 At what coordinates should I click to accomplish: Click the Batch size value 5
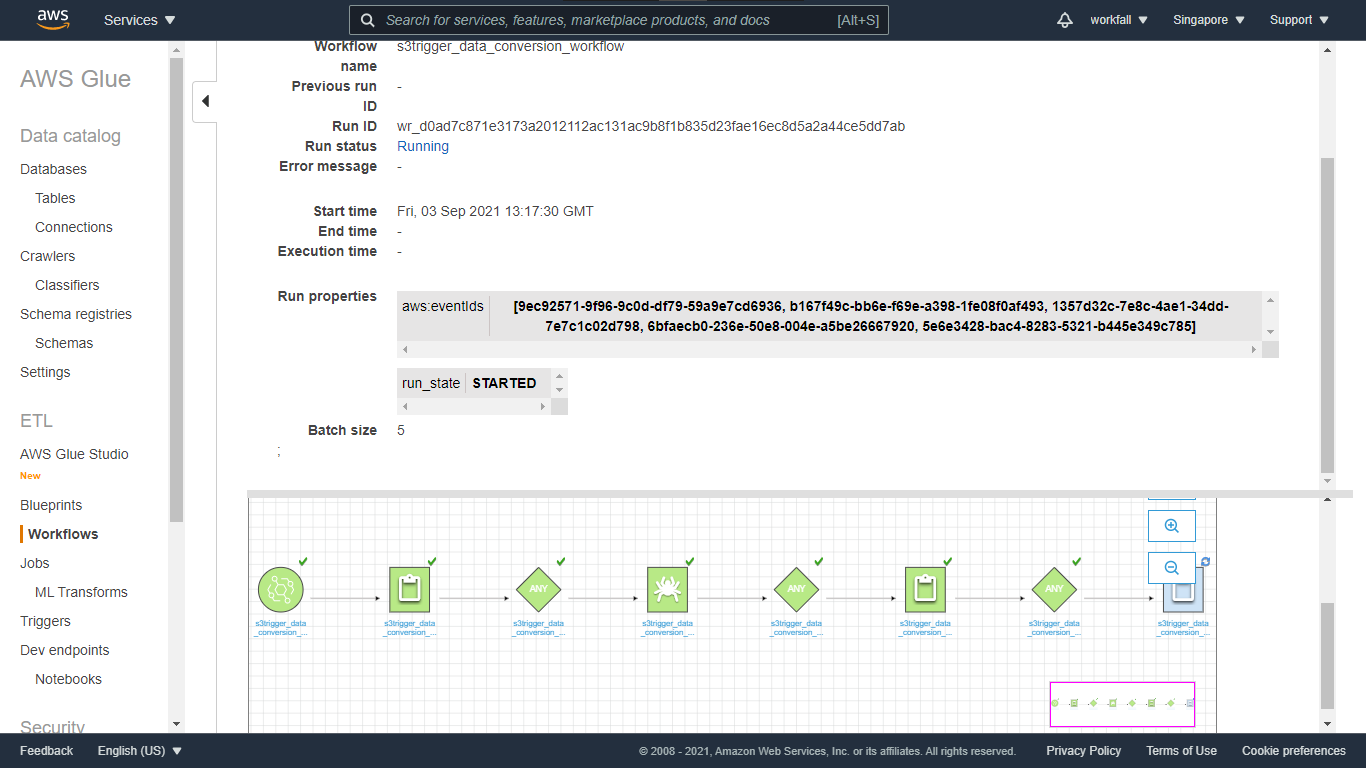(x=401, y=430)
